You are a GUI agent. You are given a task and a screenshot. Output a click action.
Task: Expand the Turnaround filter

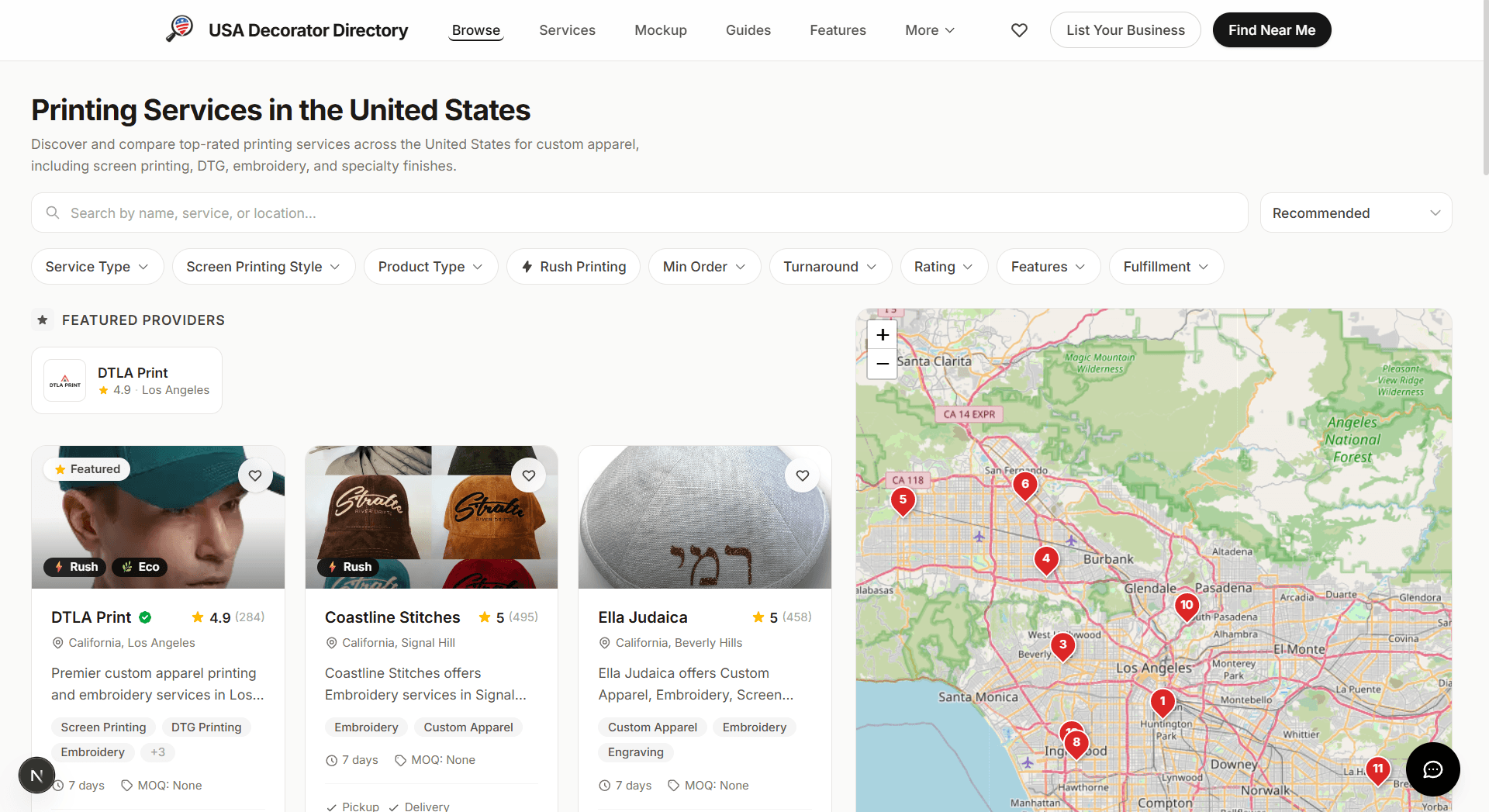click(831, 267)
